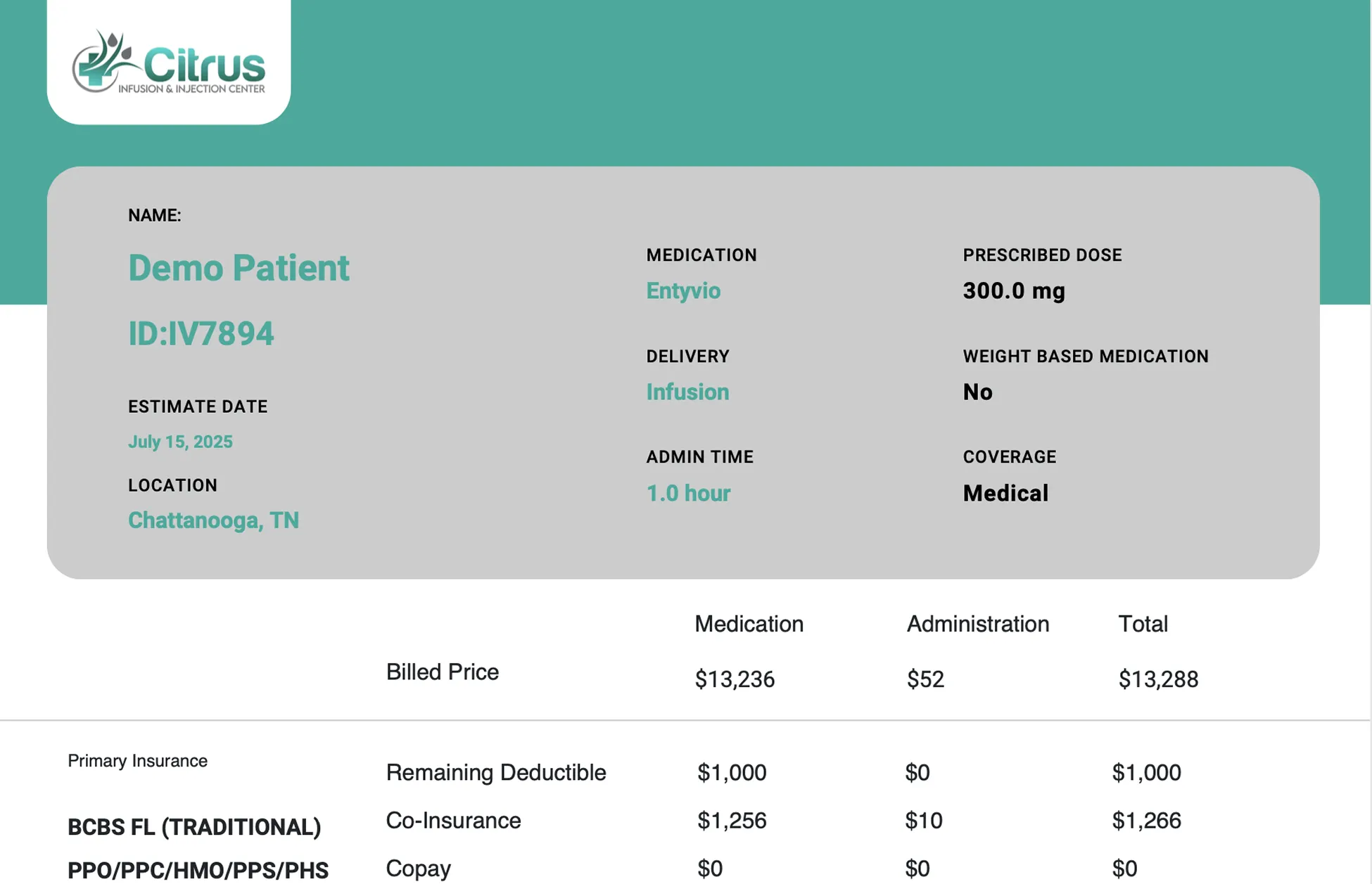Click the 'DELIVERY' label
This screenshot has width=1372, height=884.
688,357
